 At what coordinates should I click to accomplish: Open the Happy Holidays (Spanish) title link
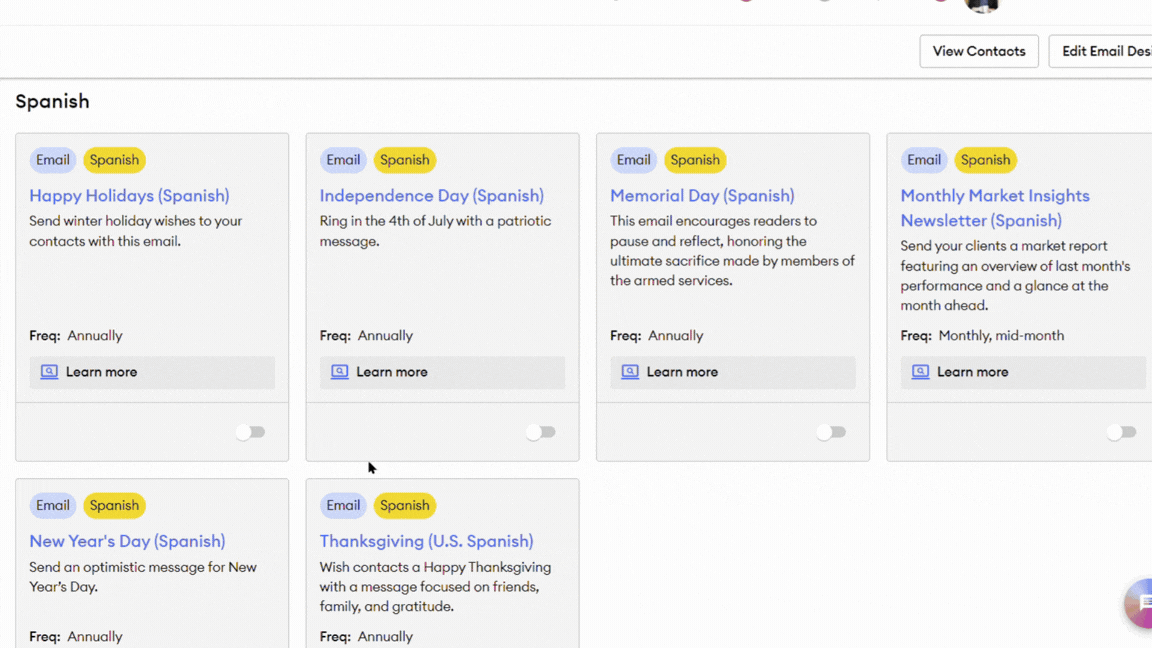point(129,196)
